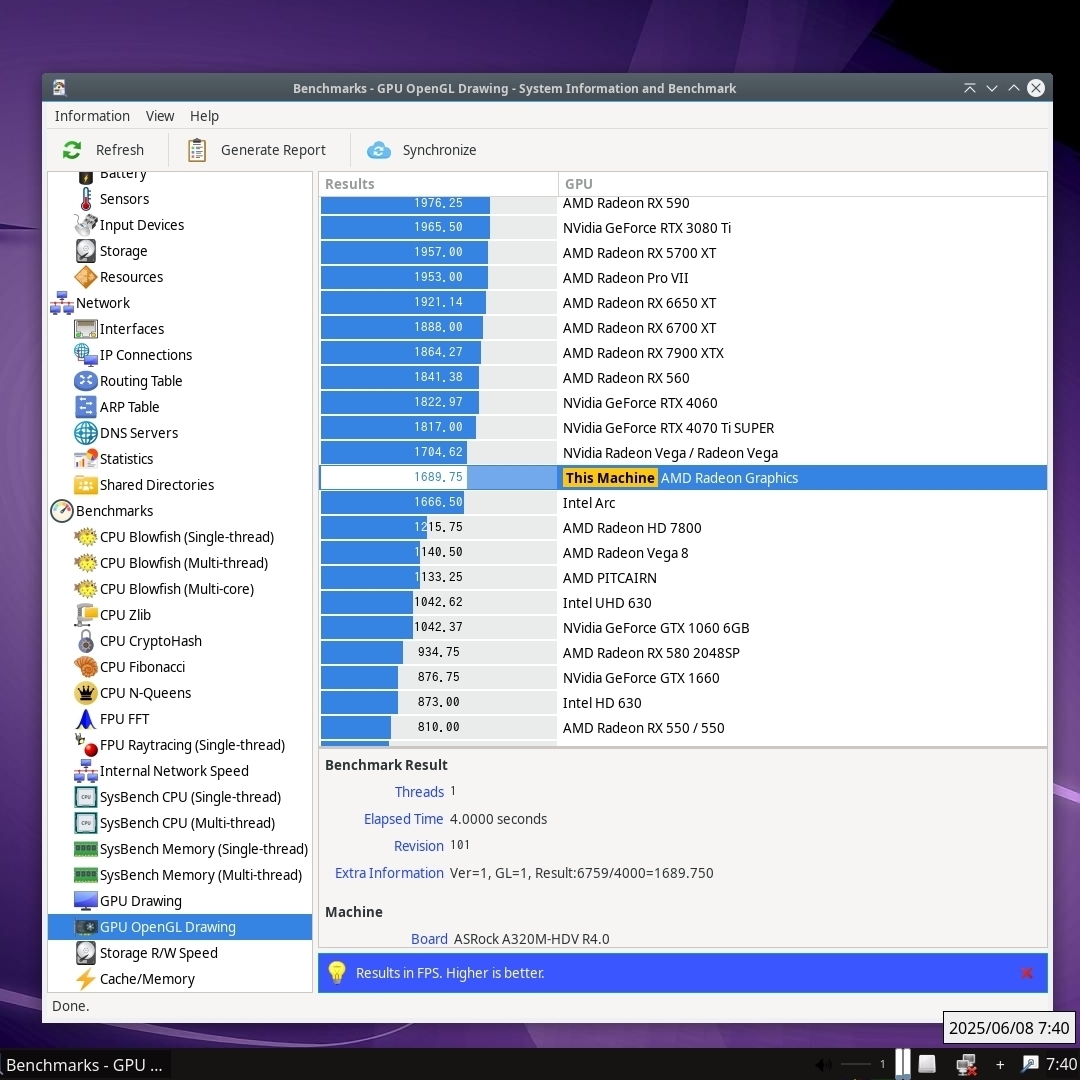1080x1080 pixels.
Task: Select the Storage R/W Speed icon
Action: click(x=85, y=953)
